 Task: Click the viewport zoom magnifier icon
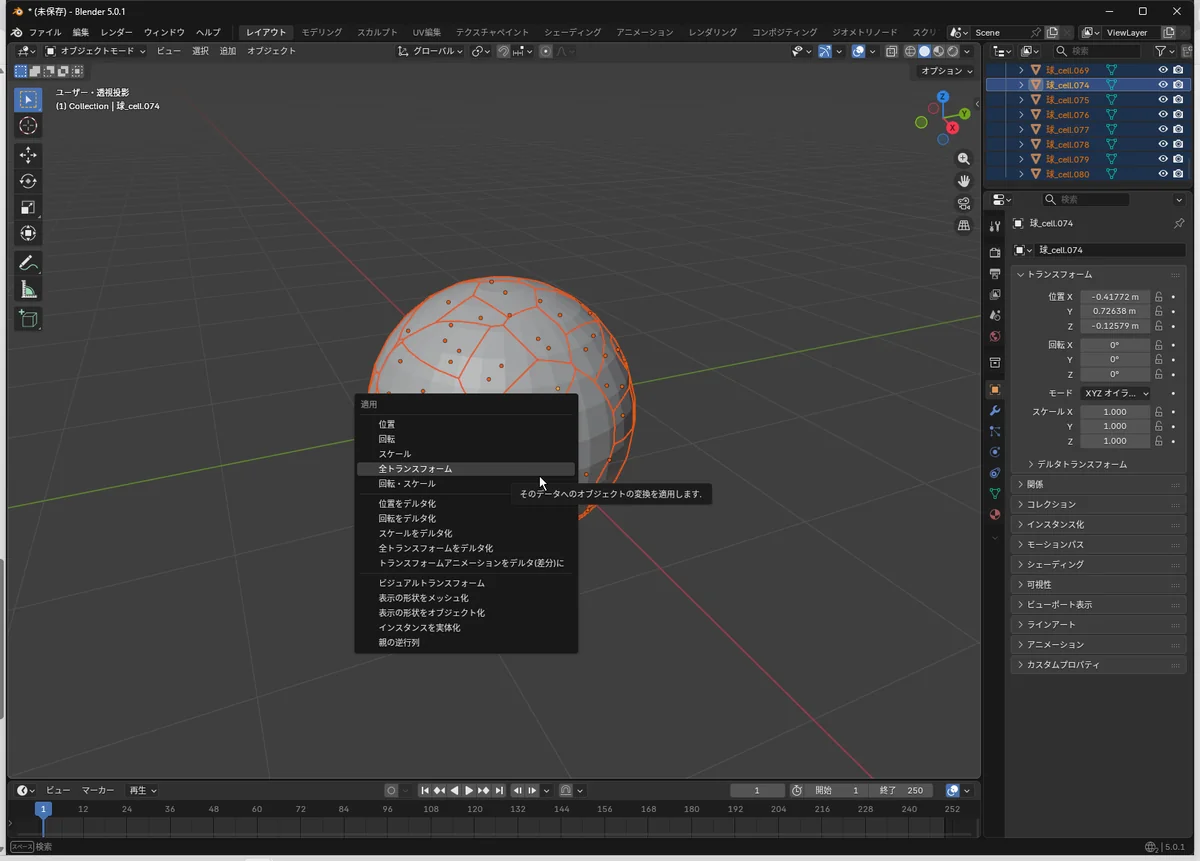pyautogui.click(x=964, y=159)
